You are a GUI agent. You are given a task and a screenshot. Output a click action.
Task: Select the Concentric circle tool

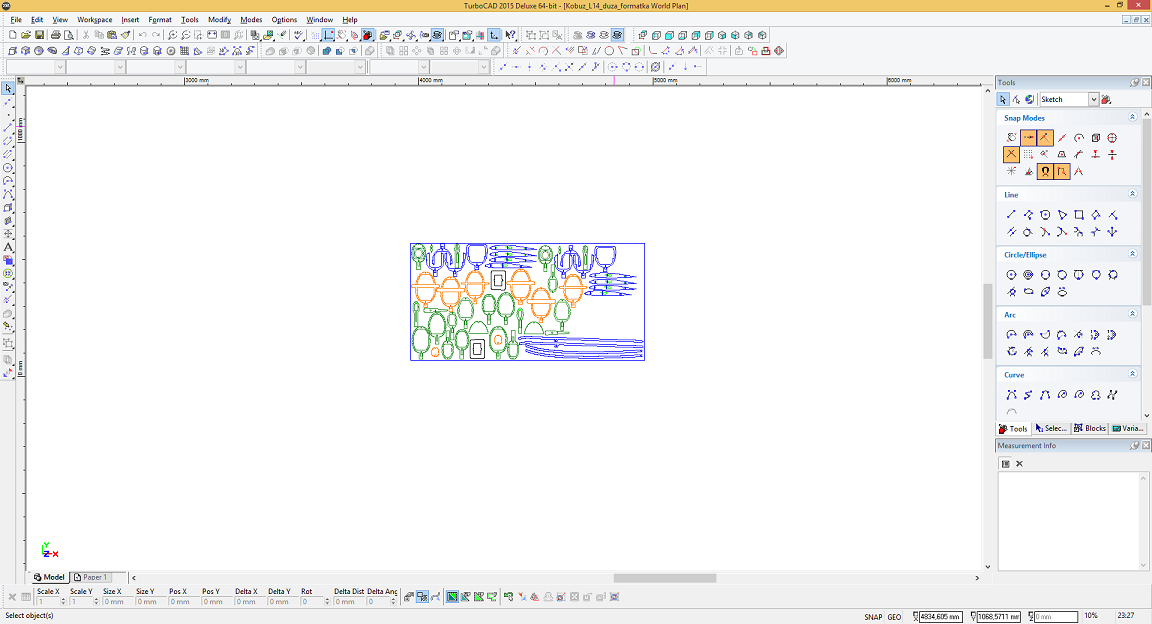(x=1028, y=275)
